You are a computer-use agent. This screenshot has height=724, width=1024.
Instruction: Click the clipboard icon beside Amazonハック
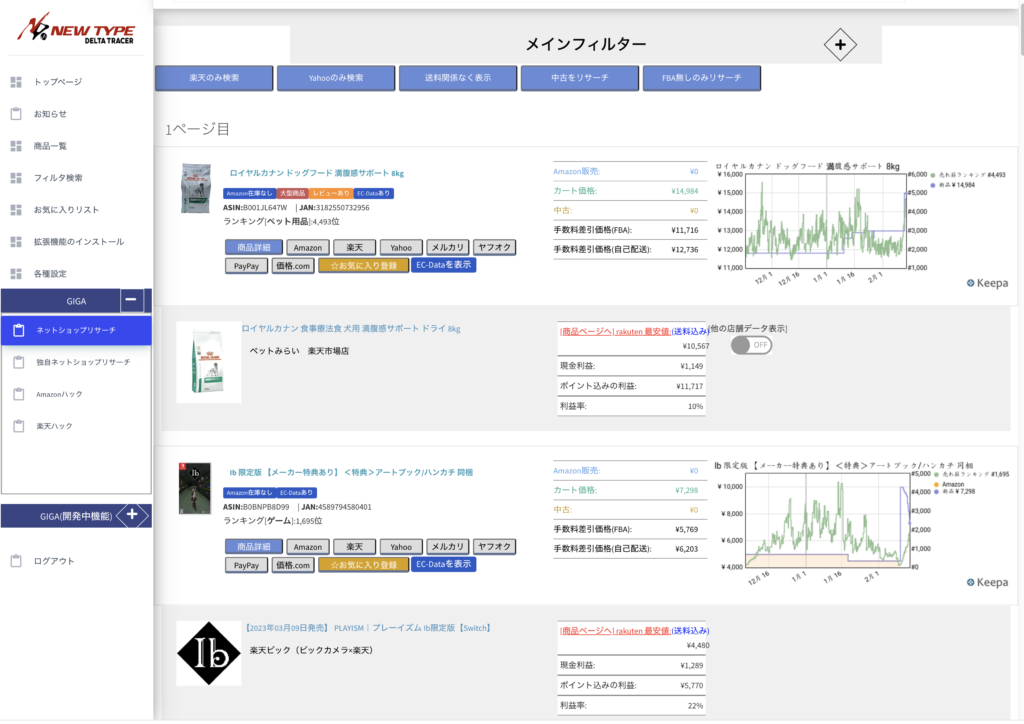coord(19,394)
